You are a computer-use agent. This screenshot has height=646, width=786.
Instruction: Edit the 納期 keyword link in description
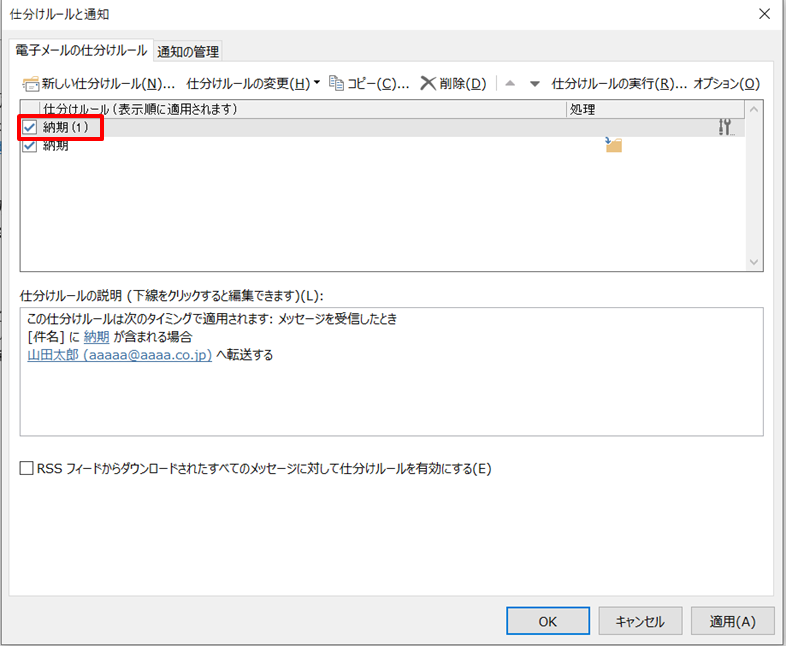(96, 337)
